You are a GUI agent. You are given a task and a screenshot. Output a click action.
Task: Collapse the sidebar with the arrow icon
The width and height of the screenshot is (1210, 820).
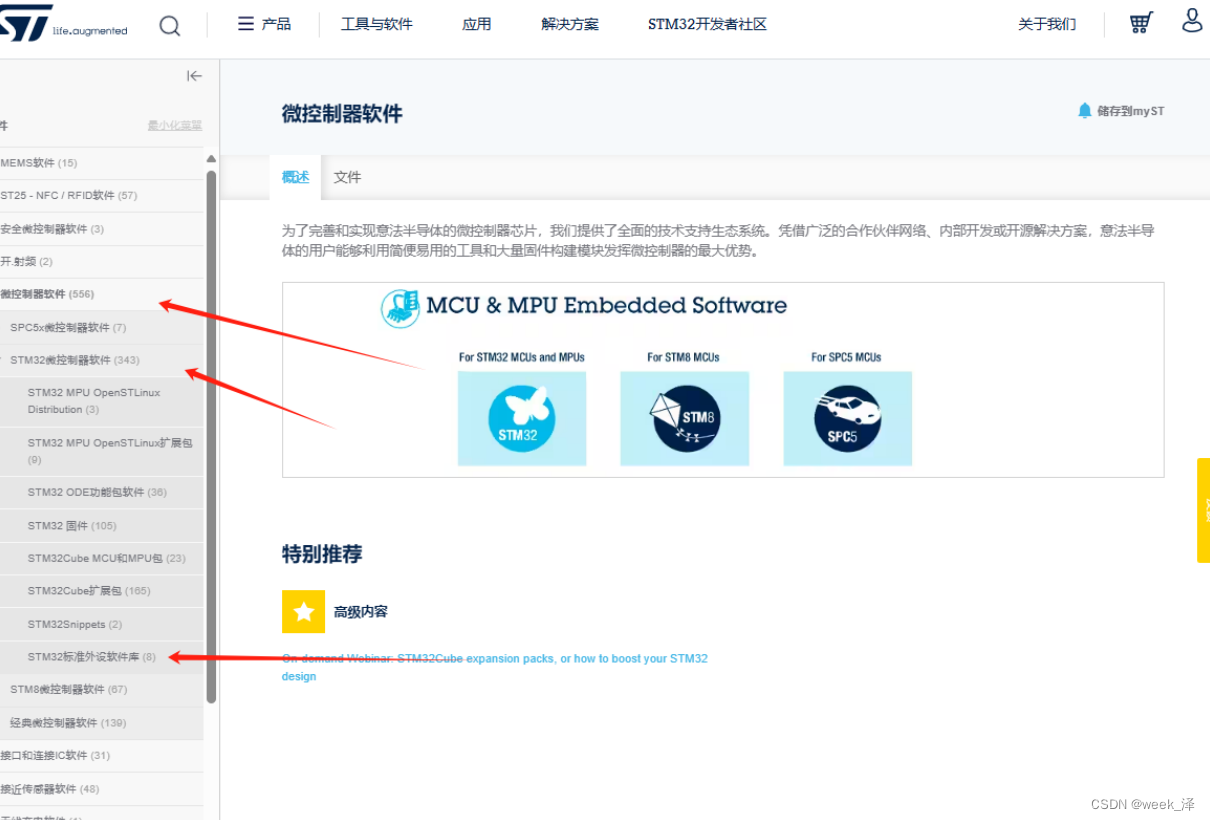194,76
